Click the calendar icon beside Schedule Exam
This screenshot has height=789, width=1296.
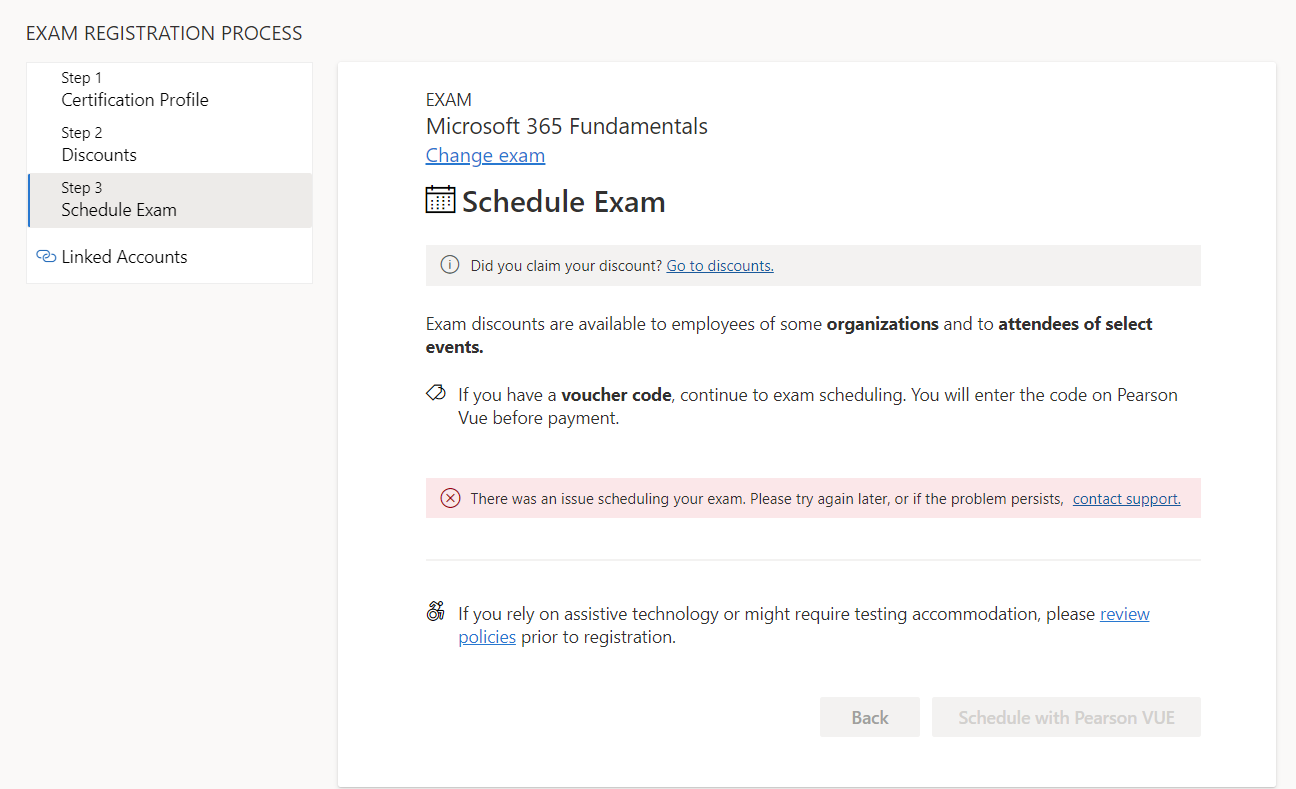(x=440, y=200)
